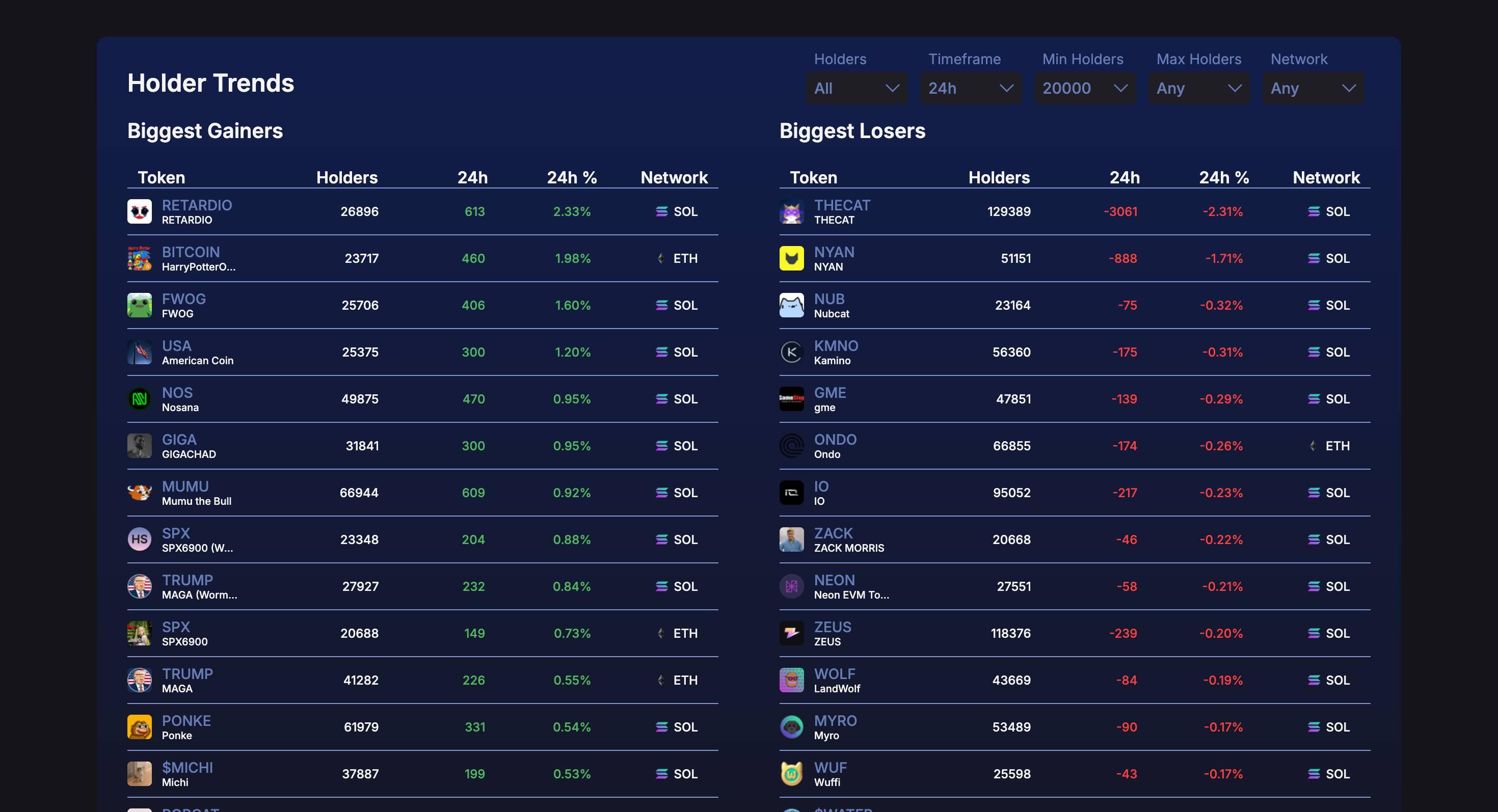Viewport: 1498px width, 812px height.
Task: Click the ZEUS token icon
Action: tap(791, 633)
